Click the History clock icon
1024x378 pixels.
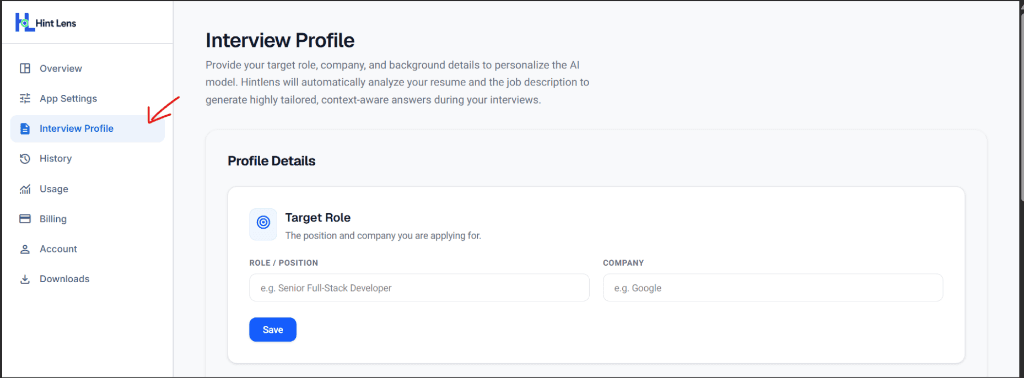click(25, 159)
